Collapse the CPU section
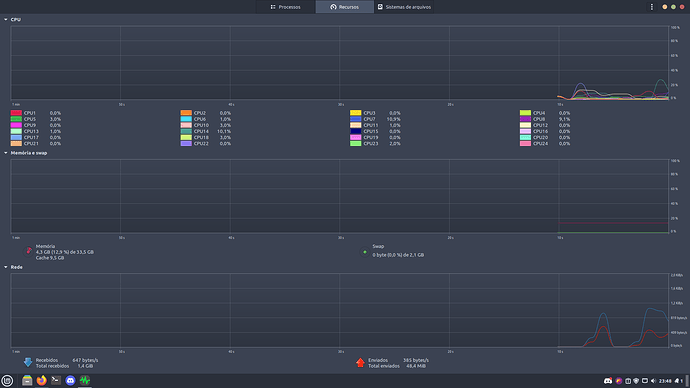 [x=6, y=19]
